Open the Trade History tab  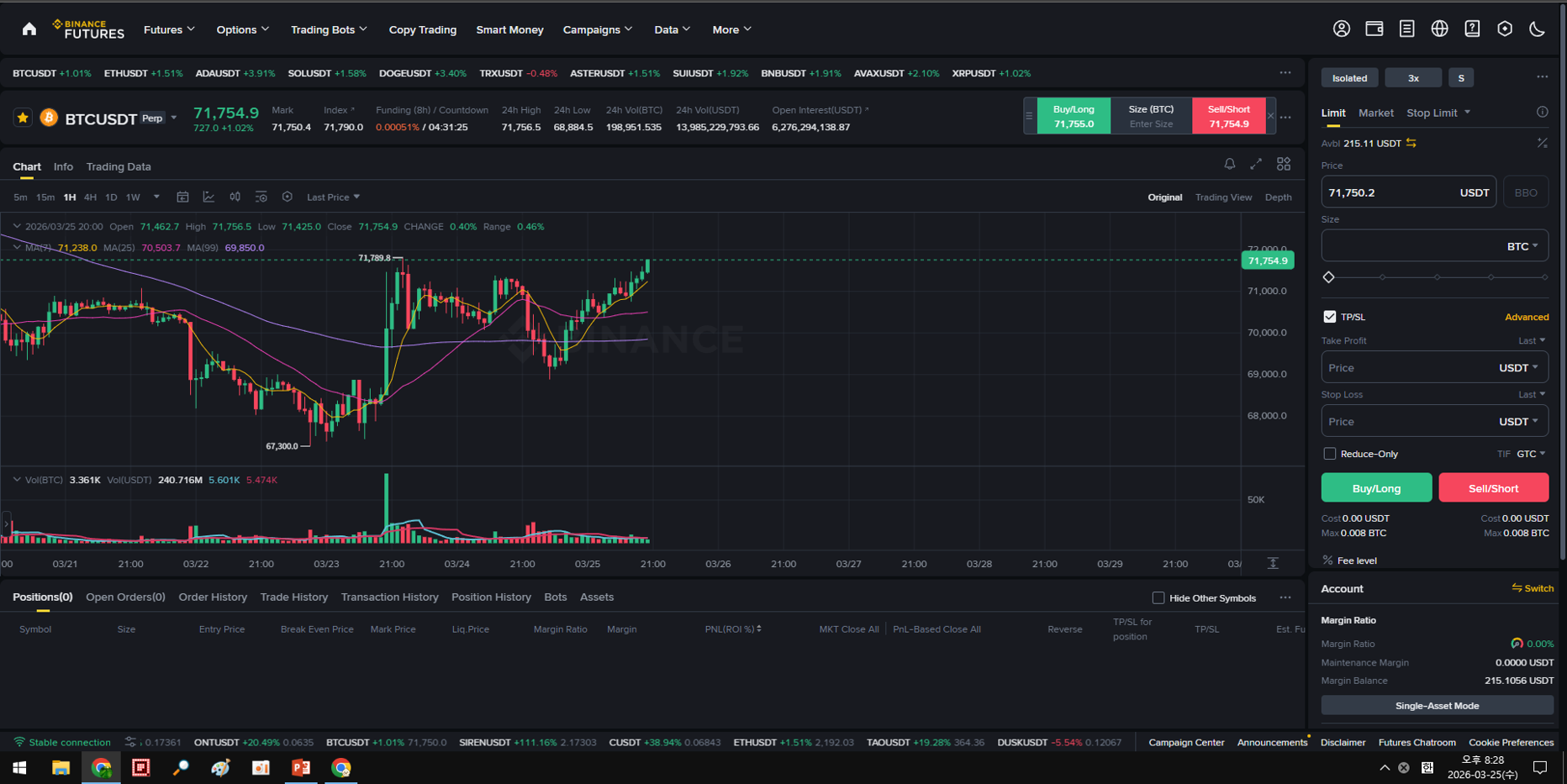click(293, 597)
